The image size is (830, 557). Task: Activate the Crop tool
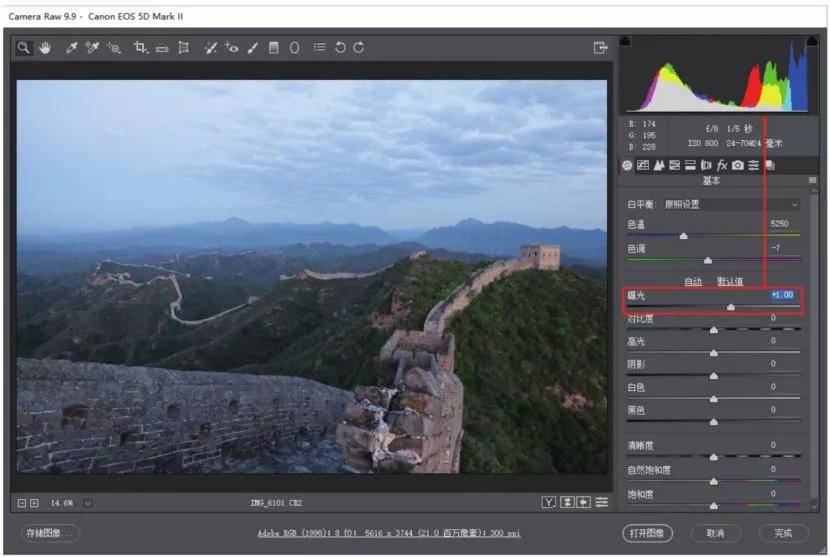(x=140, y=48)
